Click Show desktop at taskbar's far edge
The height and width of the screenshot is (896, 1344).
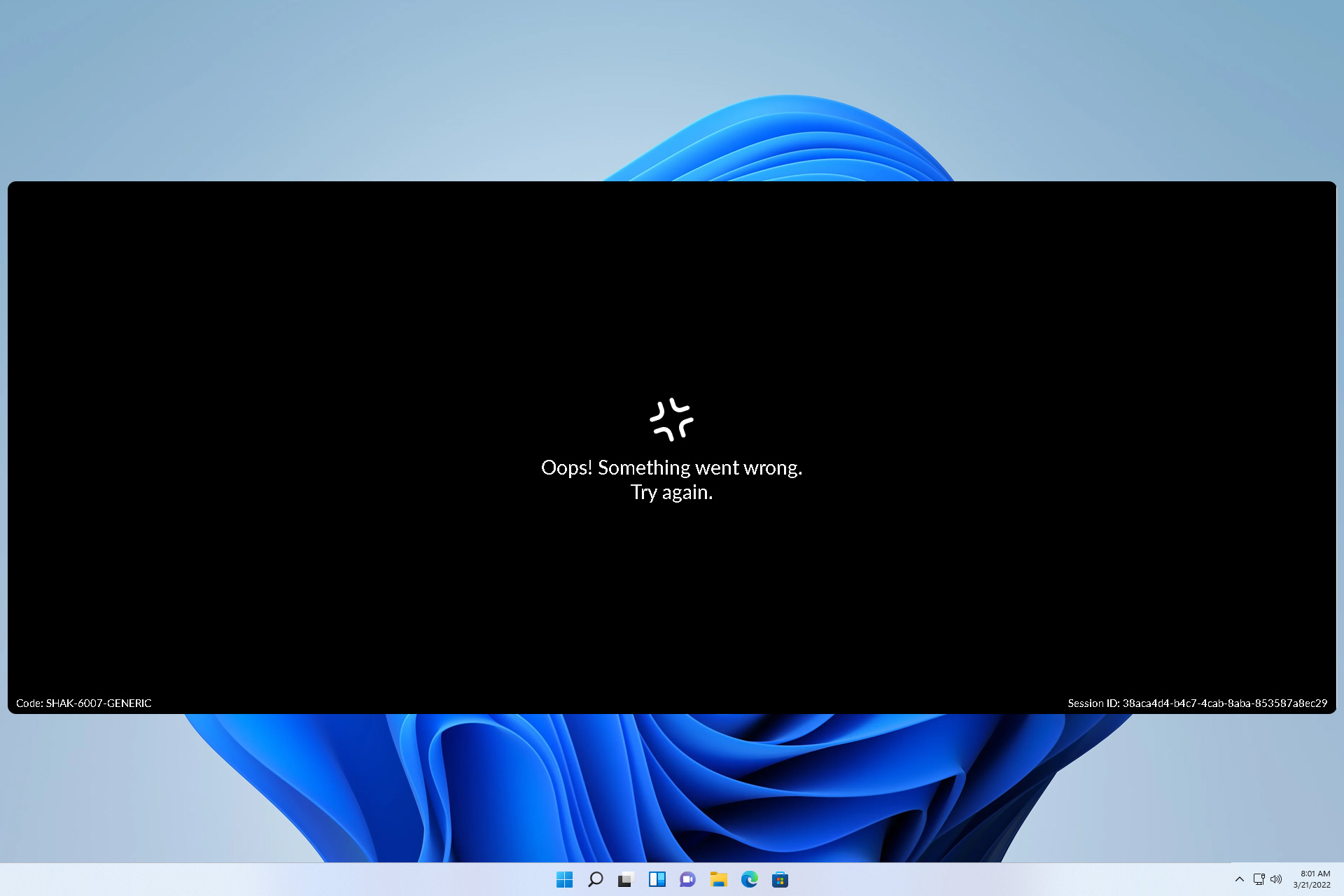tap(1340, 879)
